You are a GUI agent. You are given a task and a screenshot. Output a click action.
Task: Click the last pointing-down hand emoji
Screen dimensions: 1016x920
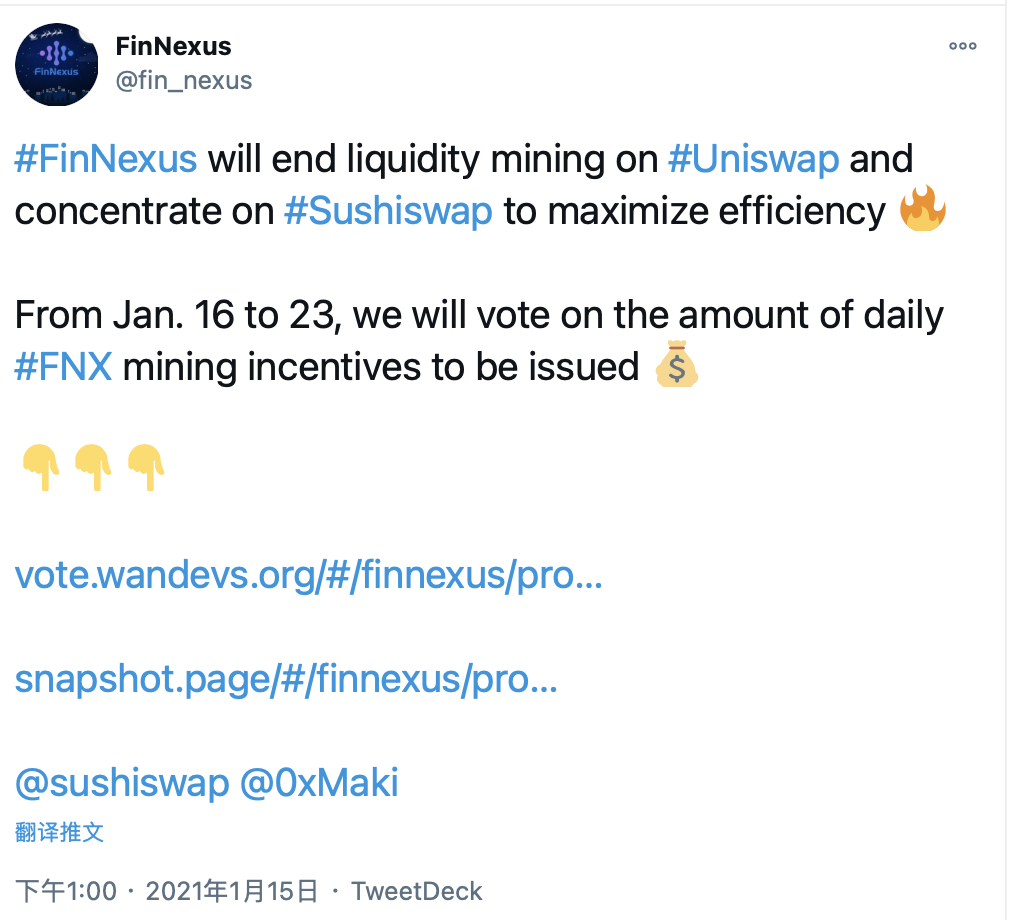click(x=146, y=467)
